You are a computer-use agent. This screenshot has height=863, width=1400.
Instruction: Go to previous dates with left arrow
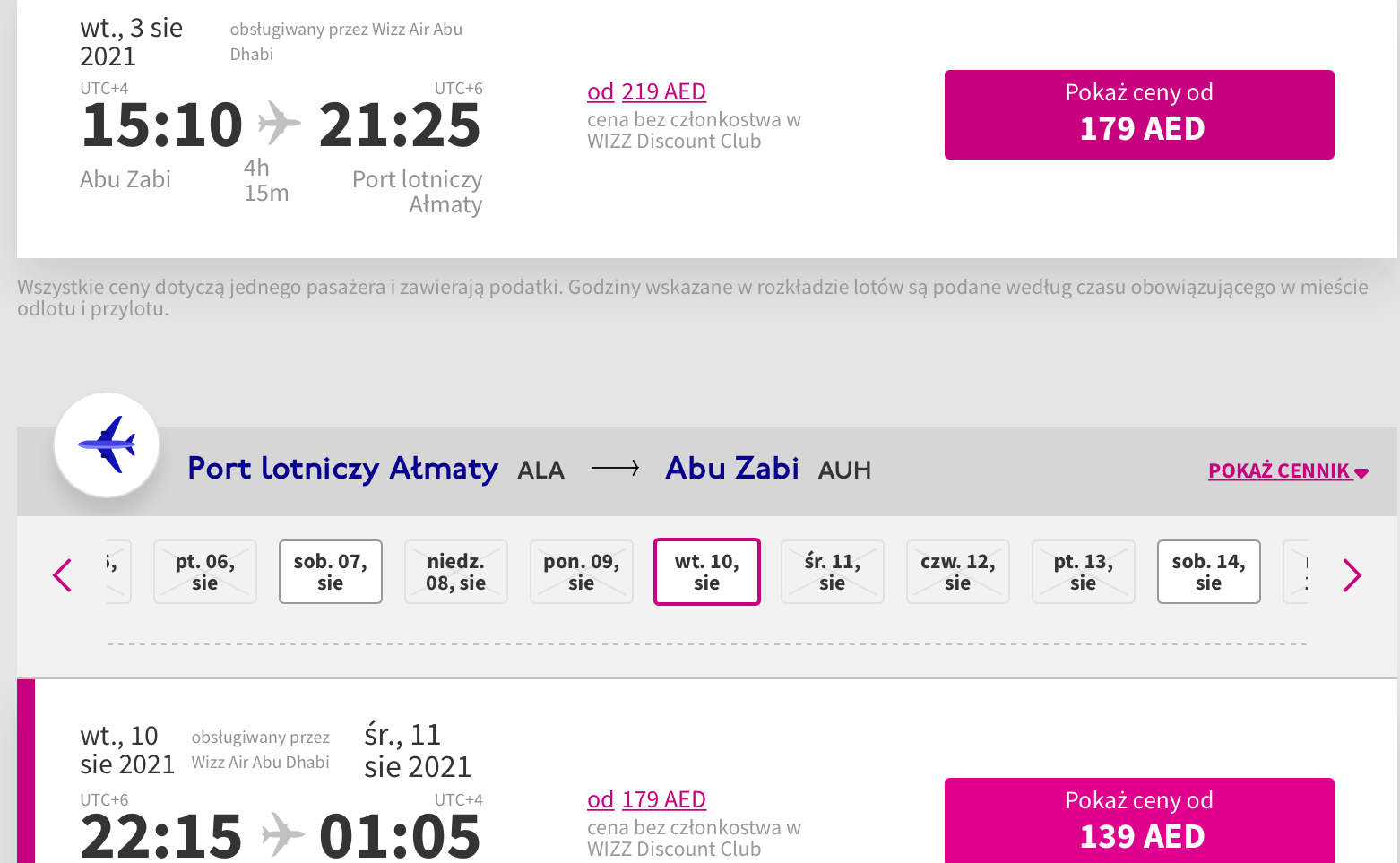tap(62, 575)
